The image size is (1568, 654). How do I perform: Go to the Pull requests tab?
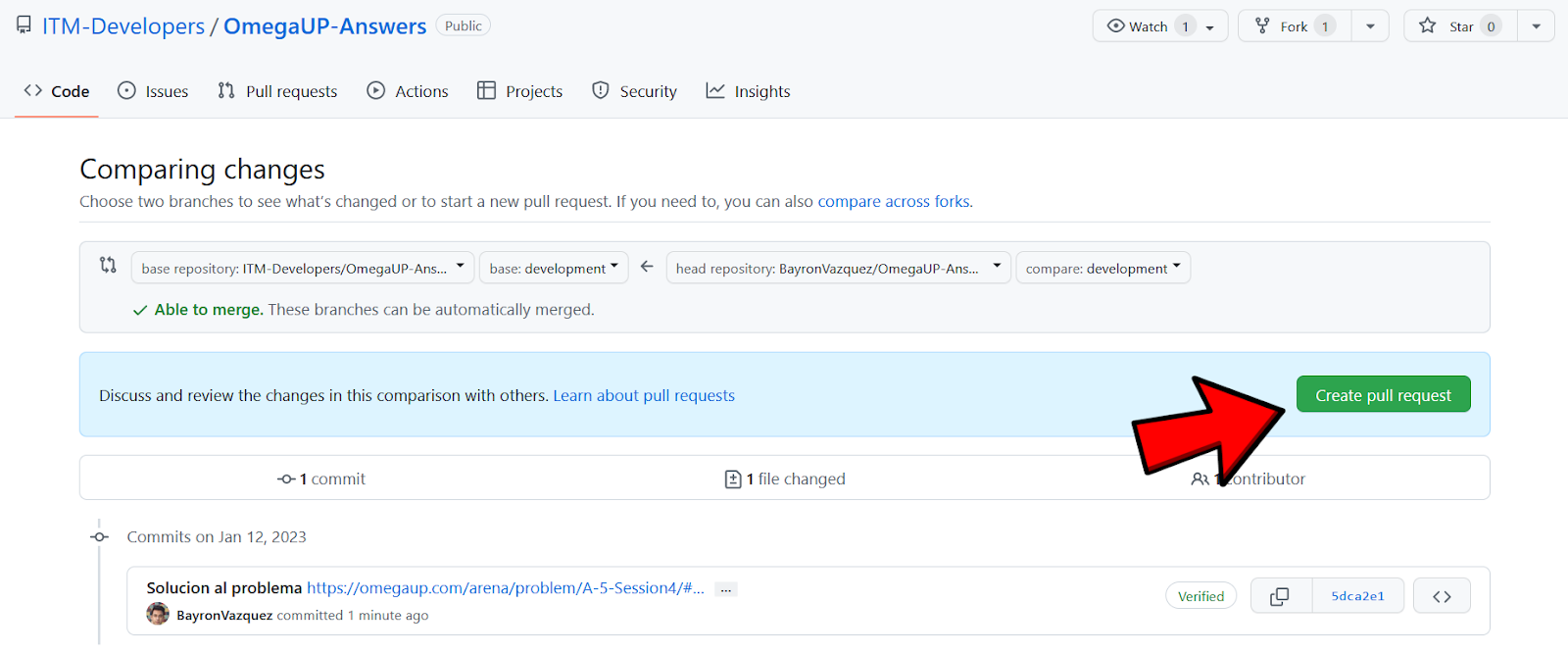pyautogui.click(x=277, y=91)
